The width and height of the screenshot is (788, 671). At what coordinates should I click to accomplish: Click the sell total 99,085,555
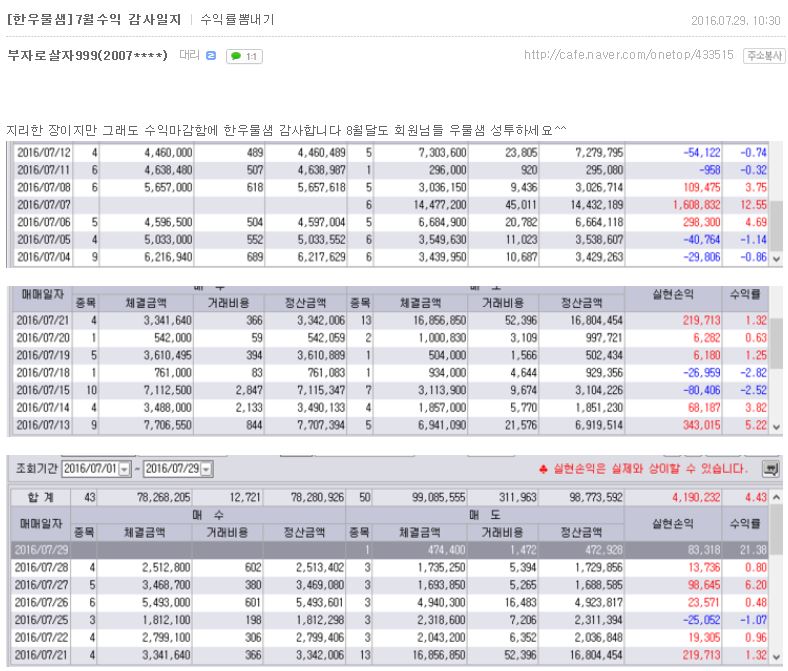tap(438, 498)
